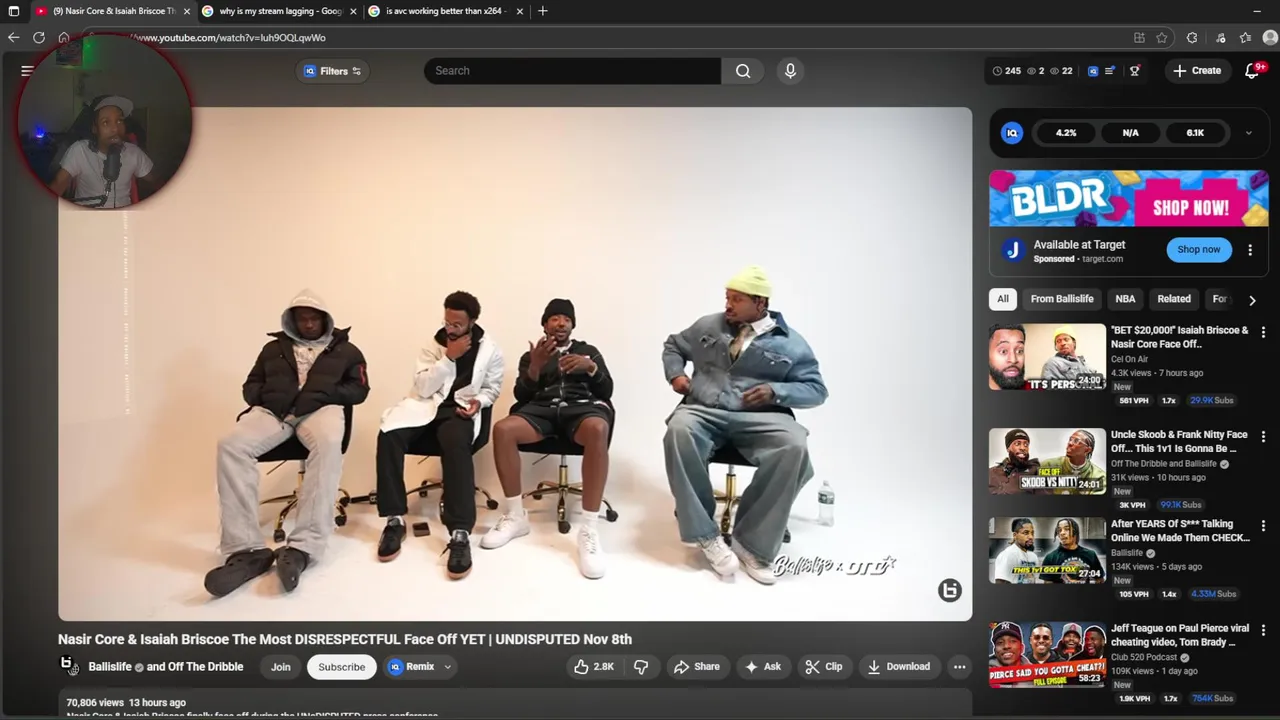Viewport: 1280px width, 720px height.
Task: Open the vidIQ Filters dropdown
Action: click(333, 71)
